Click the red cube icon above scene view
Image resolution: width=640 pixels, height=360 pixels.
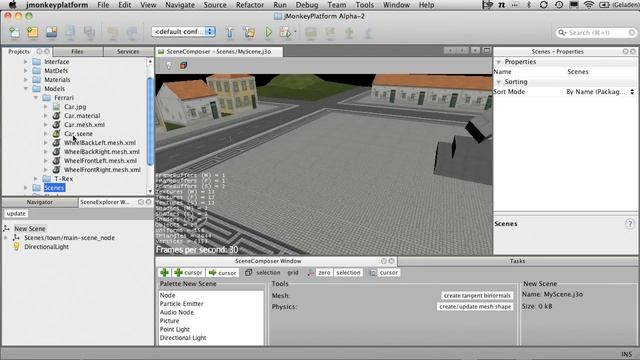(183, 65)
